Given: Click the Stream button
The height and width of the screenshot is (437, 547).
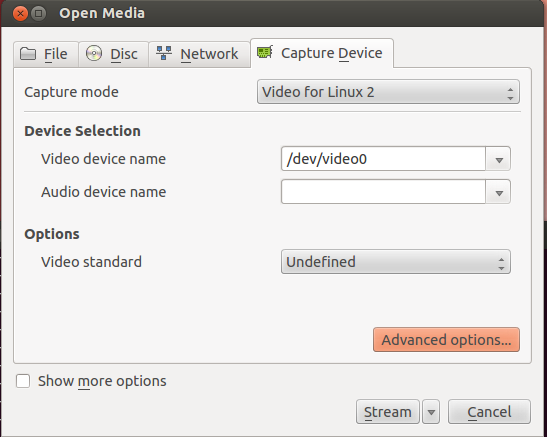Looking at the screenshot, I should point(388,412).
